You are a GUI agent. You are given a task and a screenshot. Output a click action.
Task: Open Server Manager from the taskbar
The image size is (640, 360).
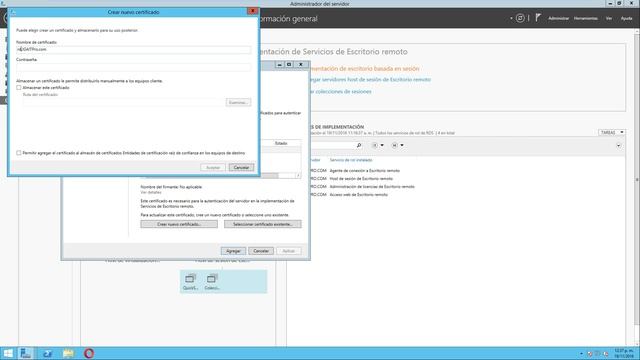pos(26,353)
